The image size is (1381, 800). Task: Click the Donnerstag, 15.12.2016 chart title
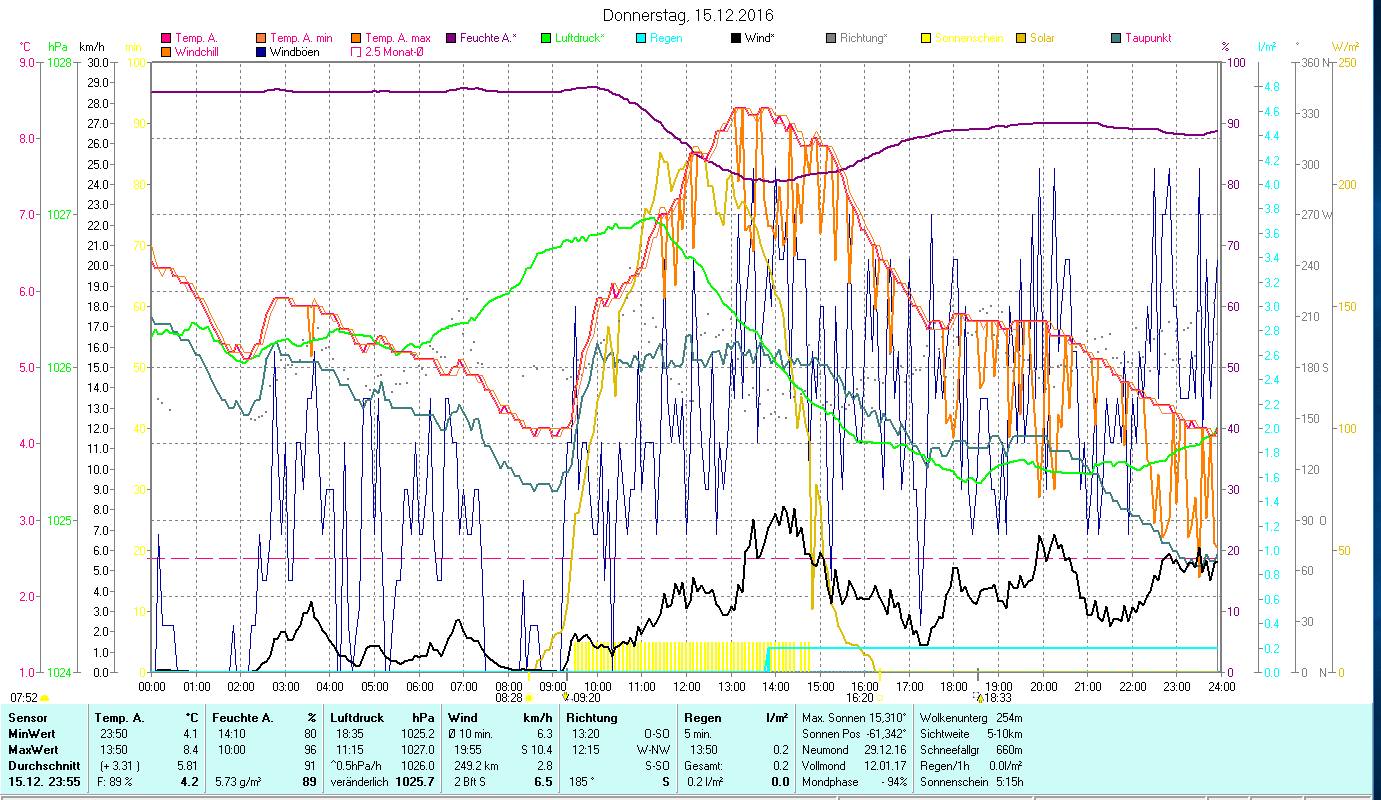(689, 15)
